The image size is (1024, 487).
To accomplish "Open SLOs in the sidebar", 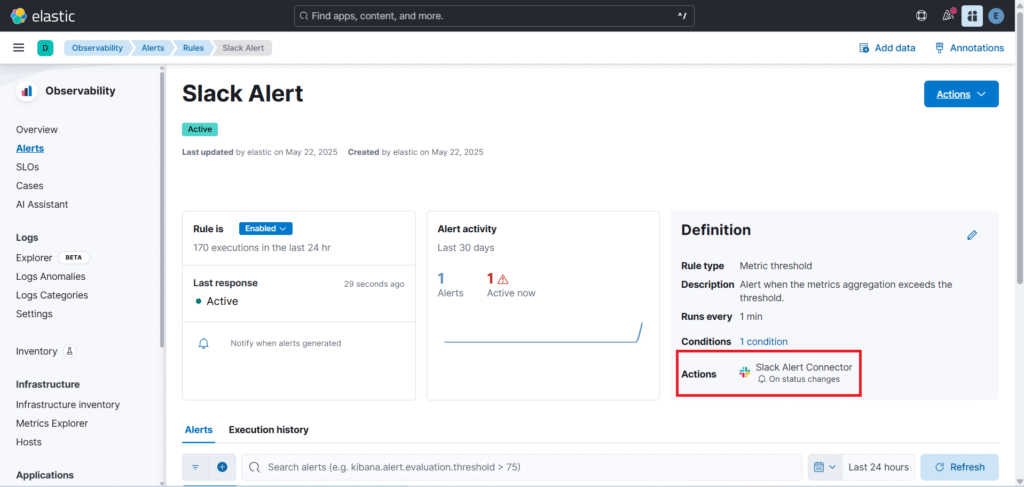I will tap(27, 167).
